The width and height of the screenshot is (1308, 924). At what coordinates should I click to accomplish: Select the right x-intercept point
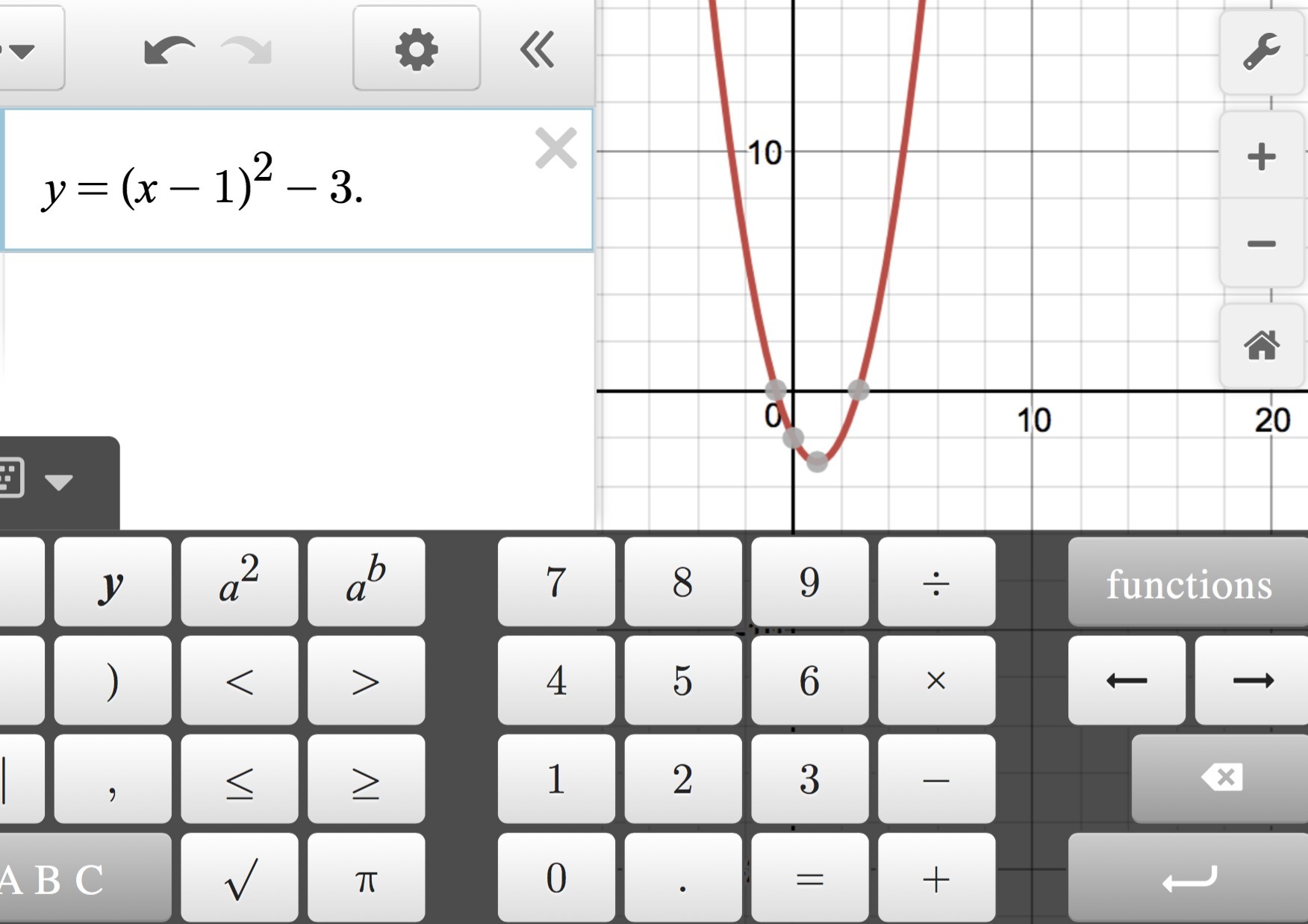tap(859, 390)
